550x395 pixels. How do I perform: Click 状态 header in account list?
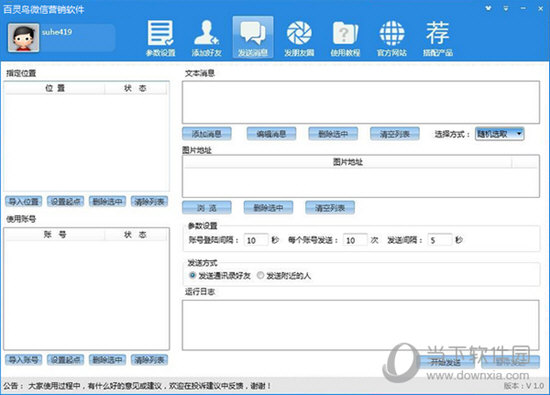135,234
